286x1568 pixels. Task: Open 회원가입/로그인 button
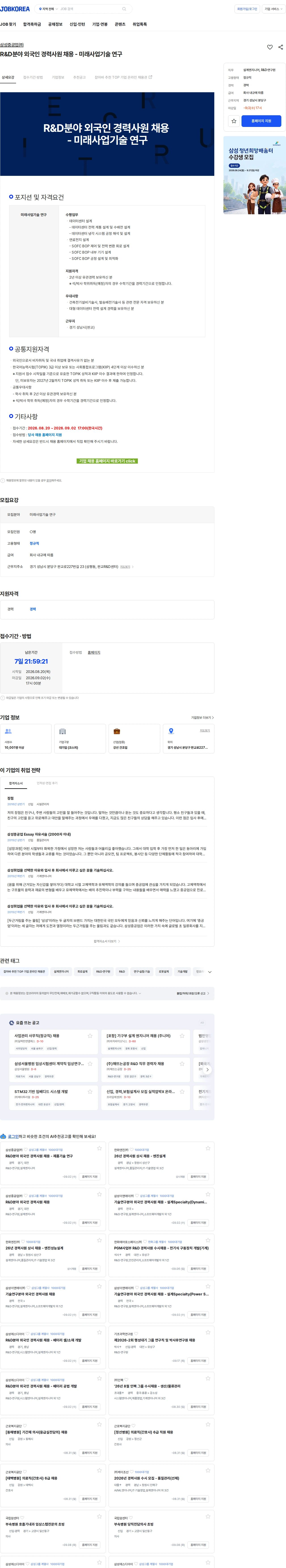coord(247,9)
